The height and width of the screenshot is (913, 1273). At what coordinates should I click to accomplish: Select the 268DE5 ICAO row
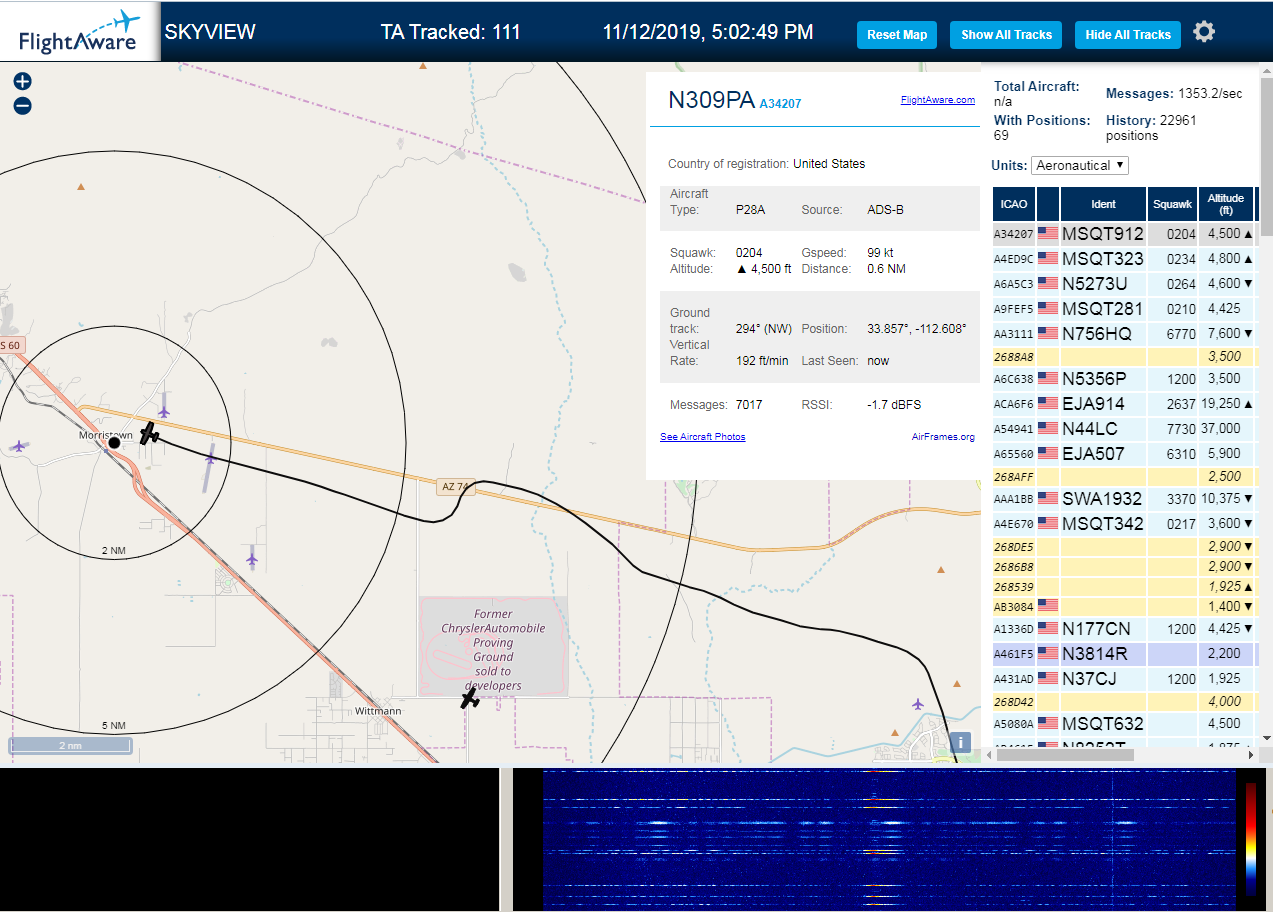pyautogui.click(x=1124, y=546)
